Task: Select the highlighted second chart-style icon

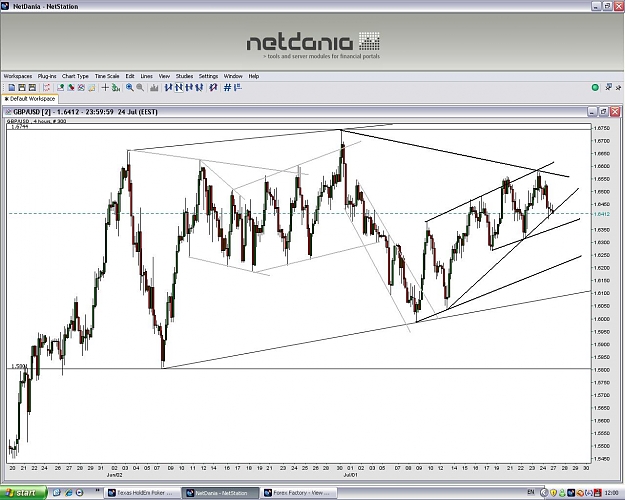Action: point(179,87)
